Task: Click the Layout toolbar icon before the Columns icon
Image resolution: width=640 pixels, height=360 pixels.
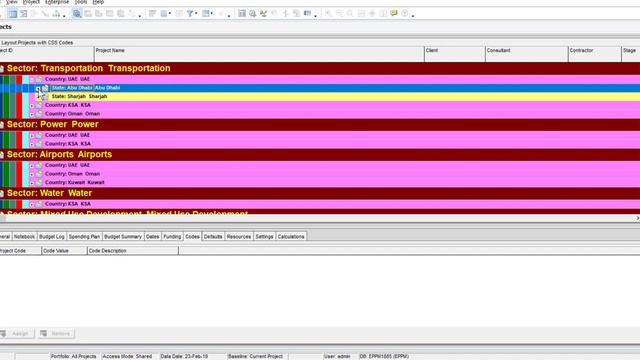Action: pos(152,13)
